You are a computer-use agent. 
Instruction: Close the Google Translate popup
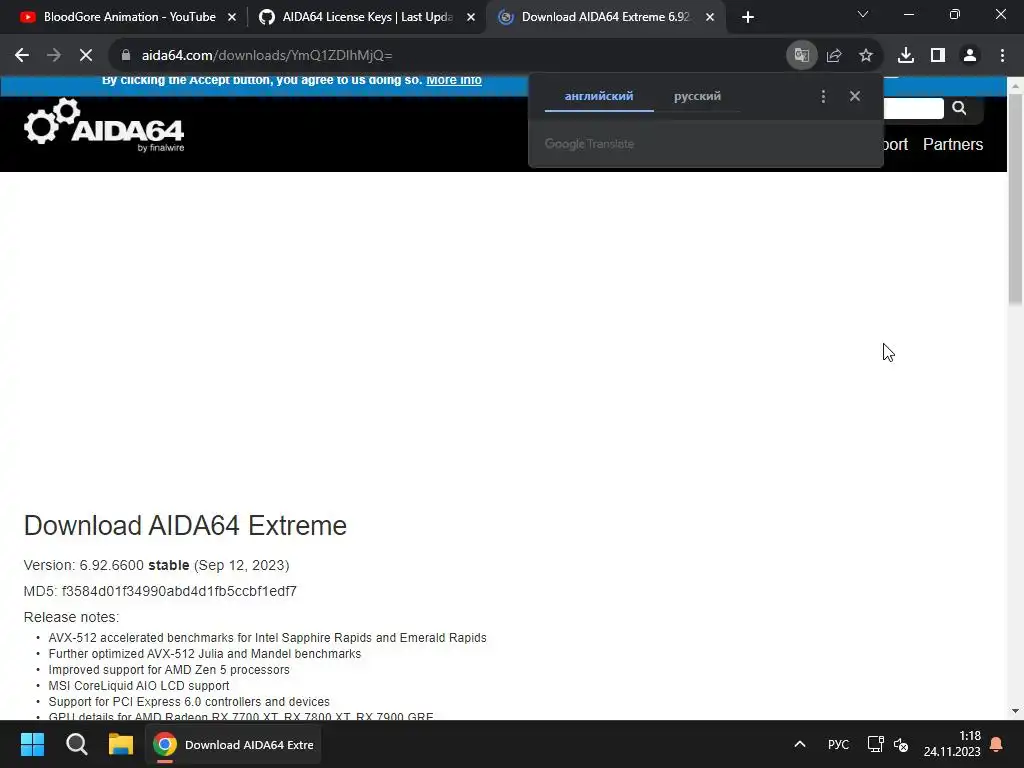coord(855,96)
